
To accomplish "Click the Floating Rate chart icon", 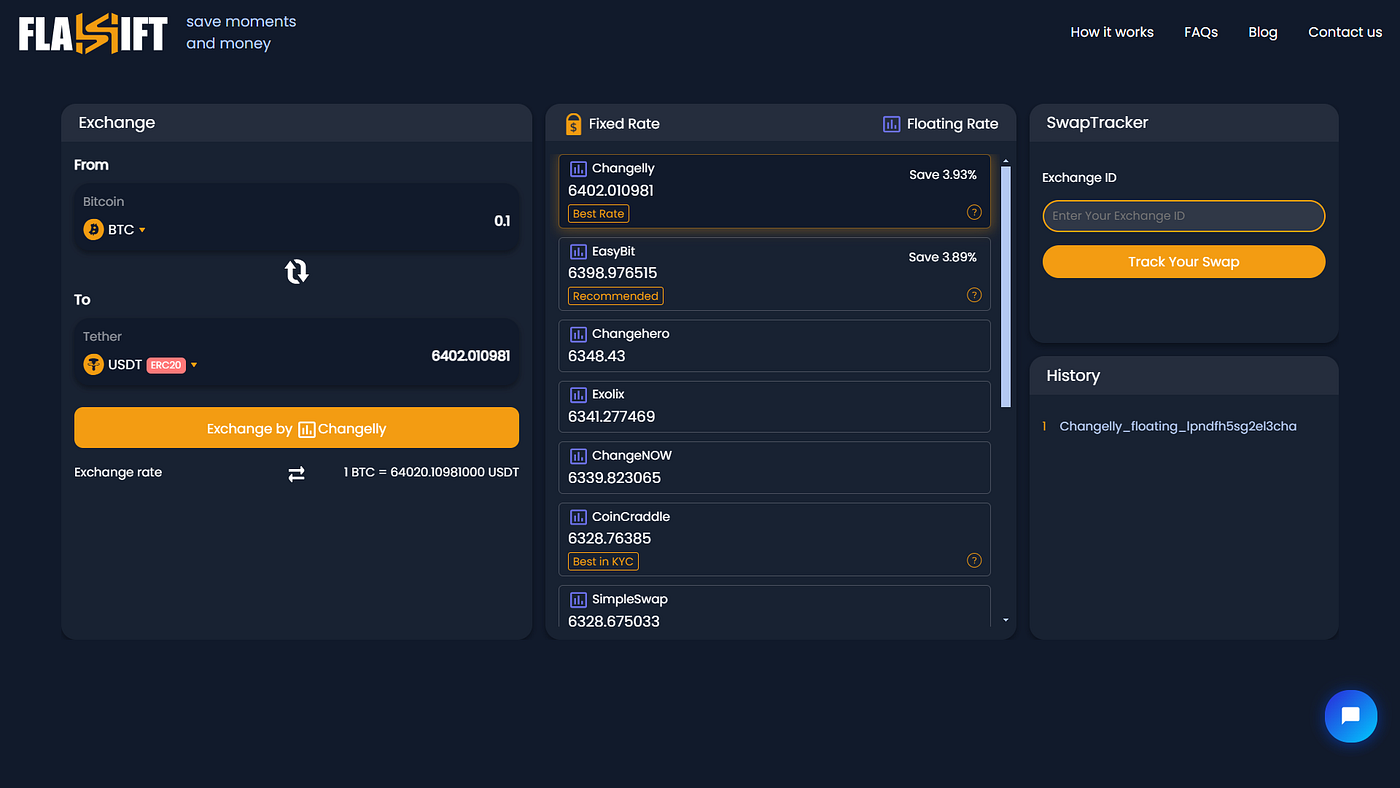I will pos(891,124).
